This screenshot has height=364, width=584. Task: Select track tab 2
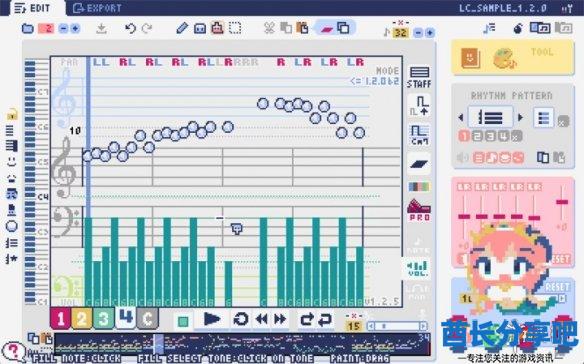click(82, 319)
